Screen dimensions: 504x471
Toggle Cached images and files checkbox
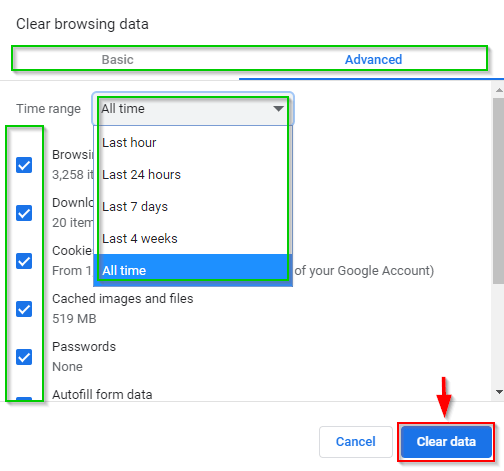click(x=24, y=309)
